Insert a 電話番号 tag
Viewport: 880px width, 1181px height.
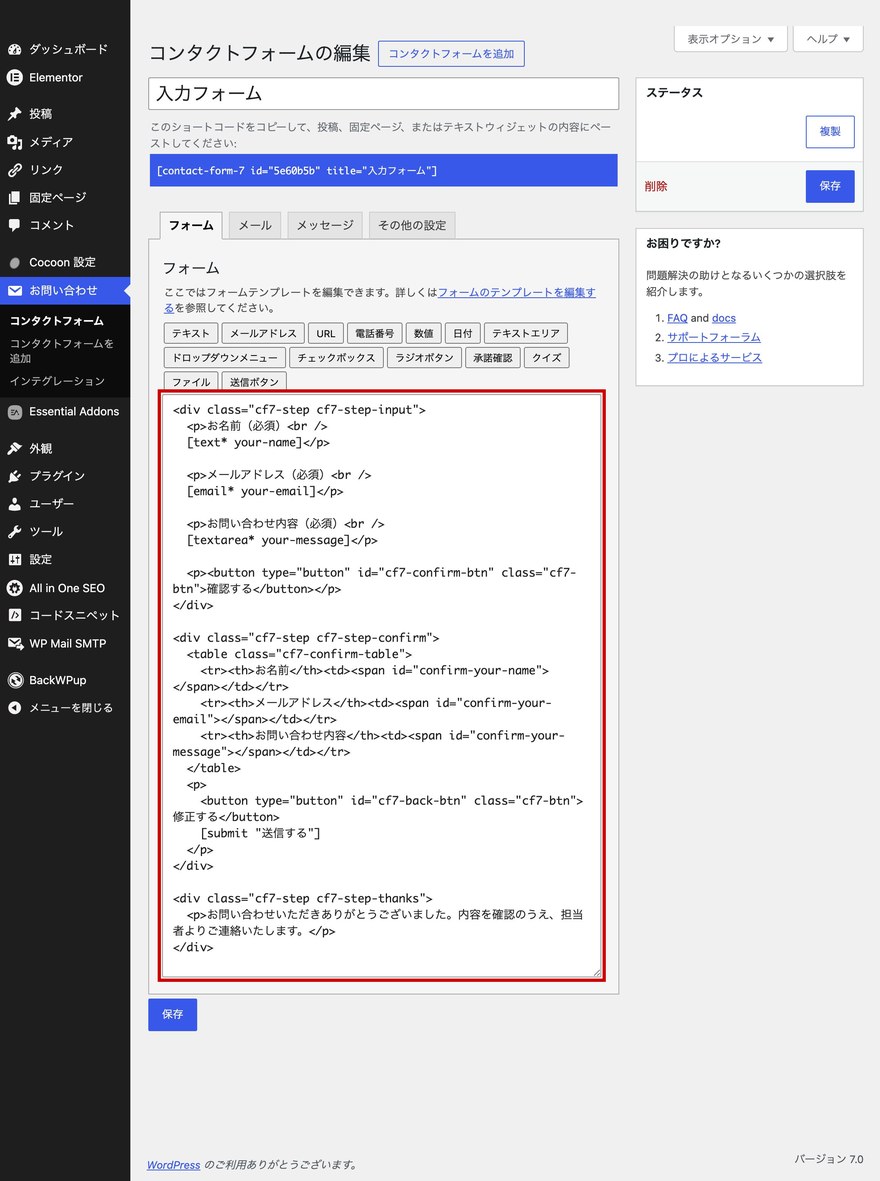(x=374, y=334)
